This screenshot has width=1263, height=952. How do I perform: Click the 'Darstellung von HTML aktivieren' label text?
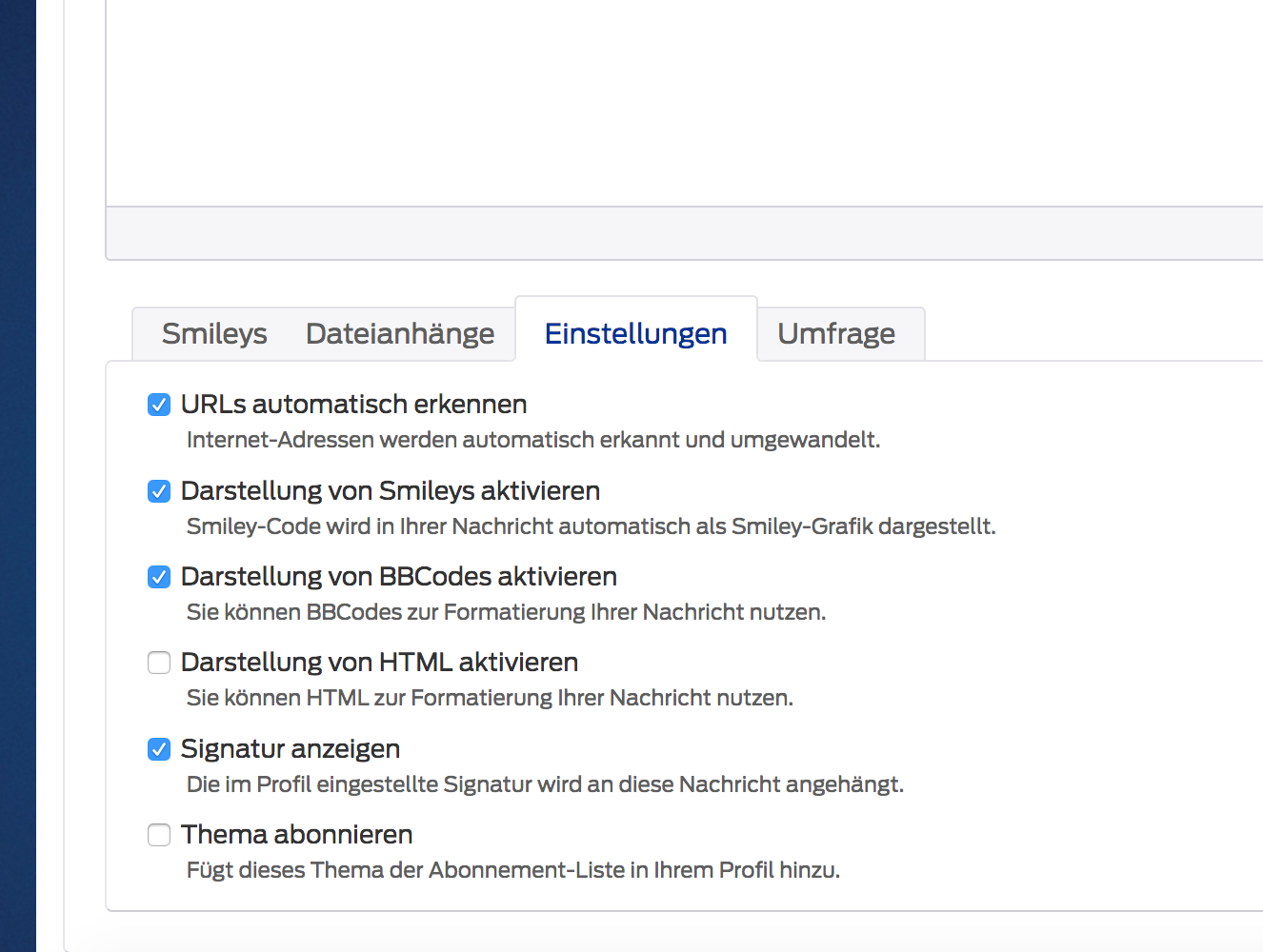379,663
